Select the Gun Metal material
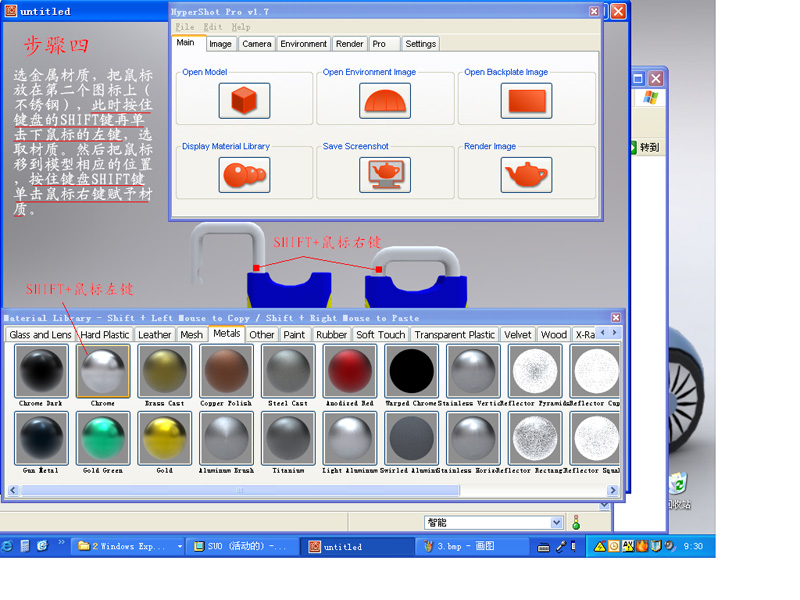The height and width of the screenshot is (600, 800). coord(41,439)
